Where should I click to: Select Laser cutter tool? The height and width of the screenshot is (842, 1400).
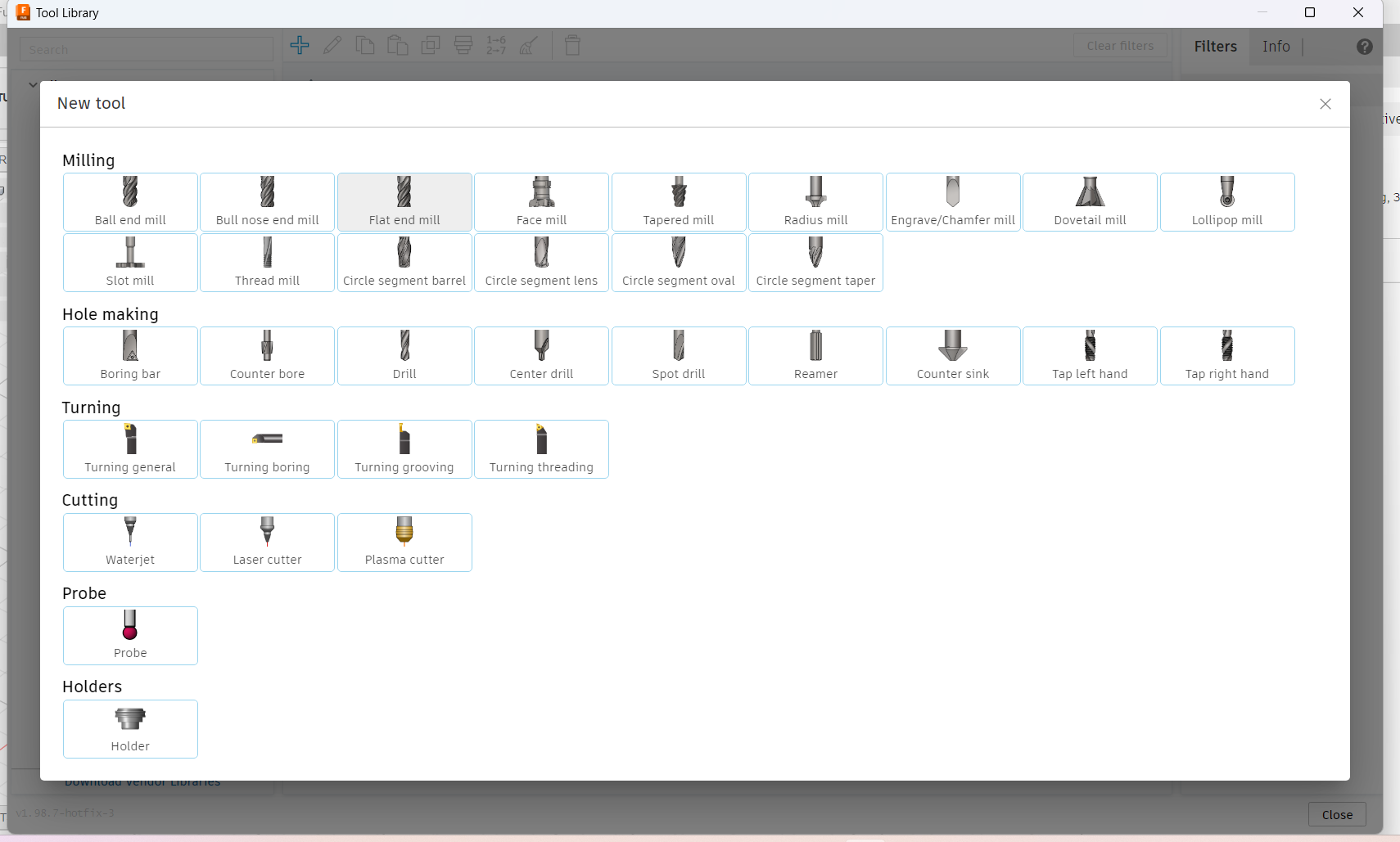point(267,543)
